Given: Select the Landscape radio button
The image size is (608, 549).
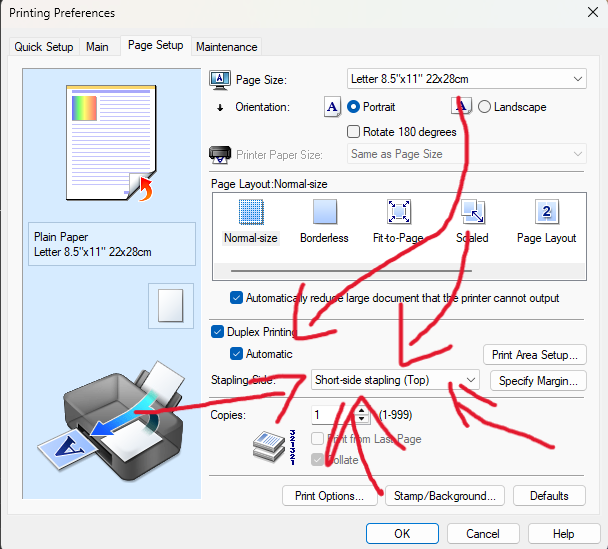Looking at the screenshot, I should click(485, 107).
